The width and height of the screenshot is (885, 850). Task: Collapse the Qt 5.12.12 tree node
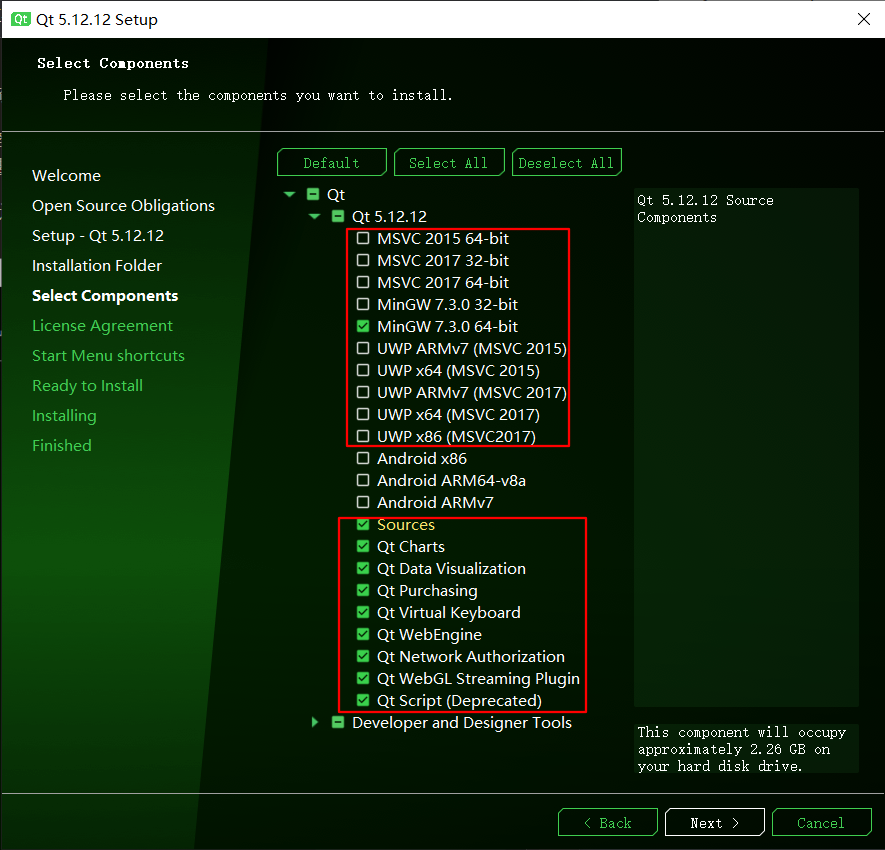pyautogui.click(x=314, y=217)
